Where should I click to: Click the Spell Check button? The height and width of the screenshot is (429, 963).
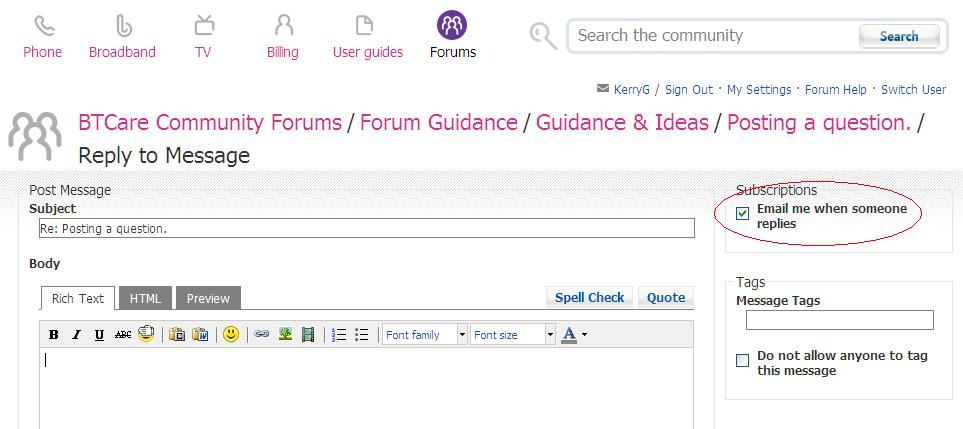click(x=590, y=298)
